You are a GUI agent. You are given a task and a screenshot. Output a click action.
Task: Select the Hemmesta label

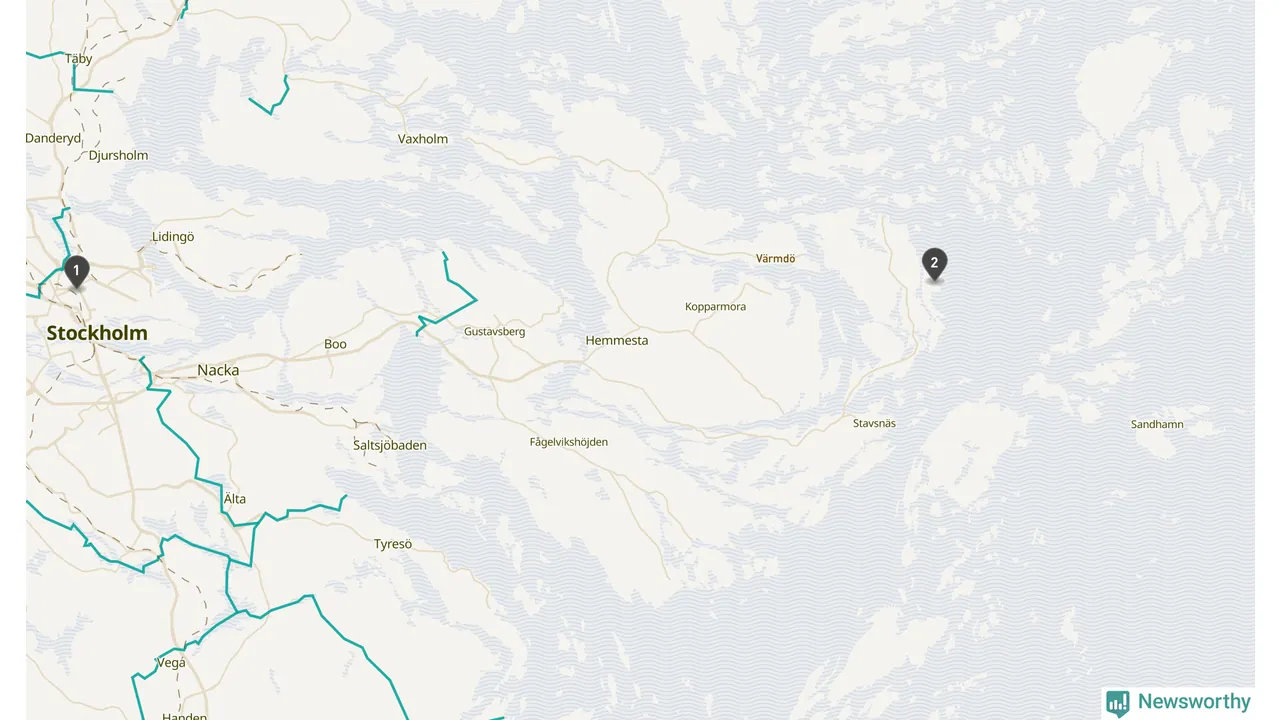coord(617,341)
